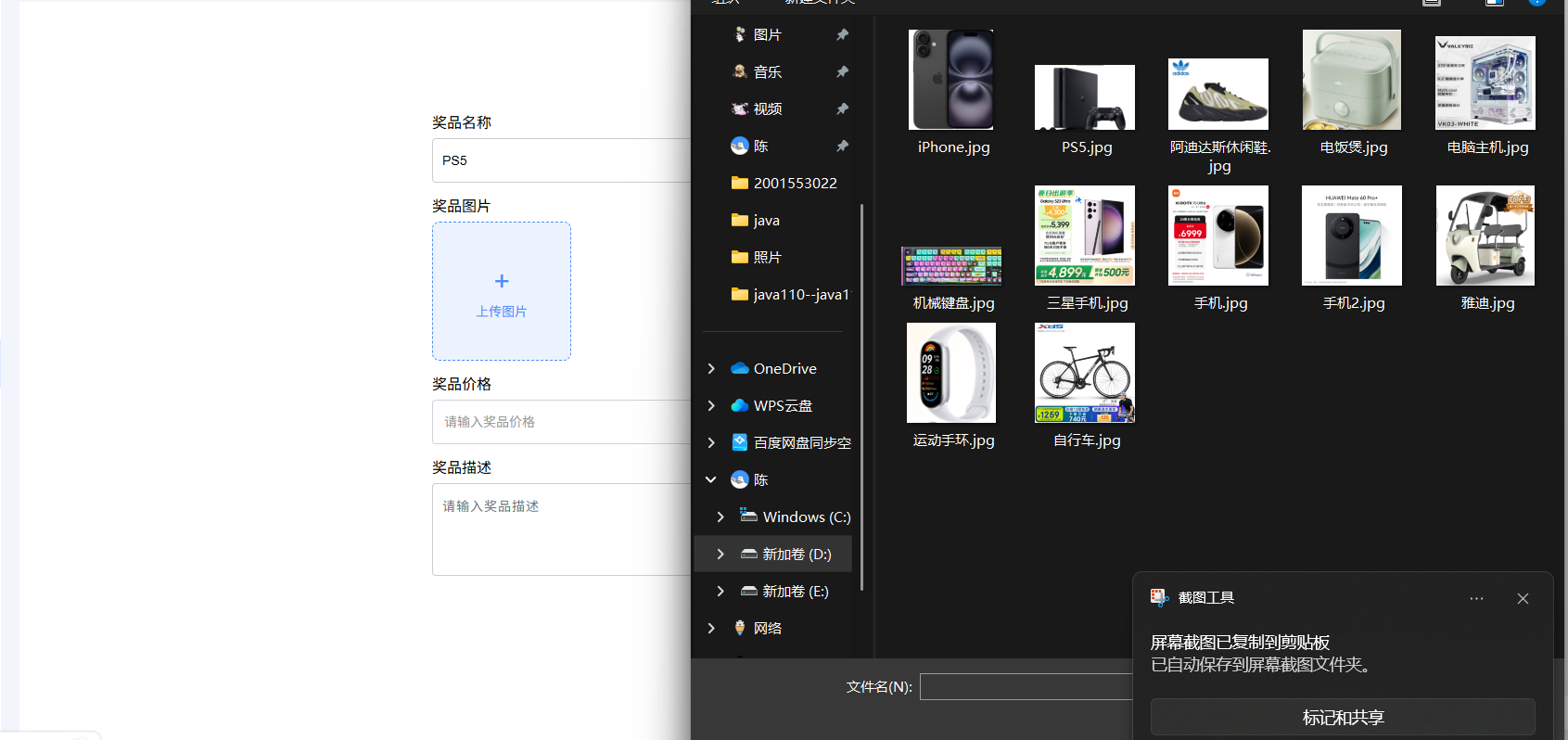Click the navigation pane scrollbar
Image resolution: width=1568 pixels, height=740 pixels.
pos(862,397)
